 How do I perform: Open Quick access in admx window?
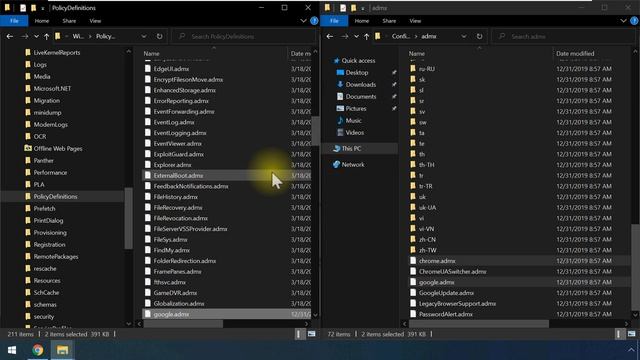(358, 61)
